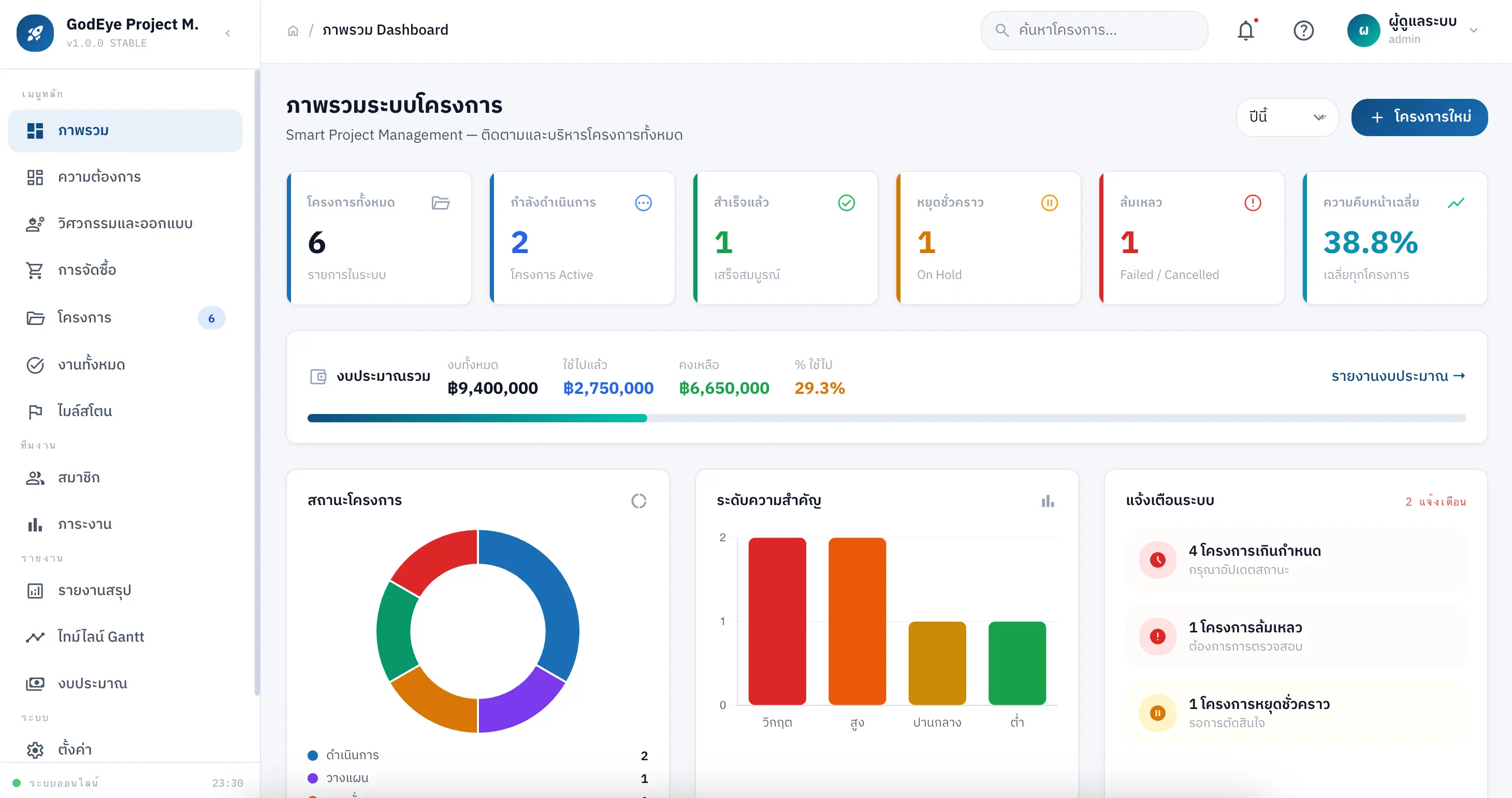This screenshot has width=1512, height=798.
Task: Click the ฿6,650,000 remaining amount
Action: point(724,388)
